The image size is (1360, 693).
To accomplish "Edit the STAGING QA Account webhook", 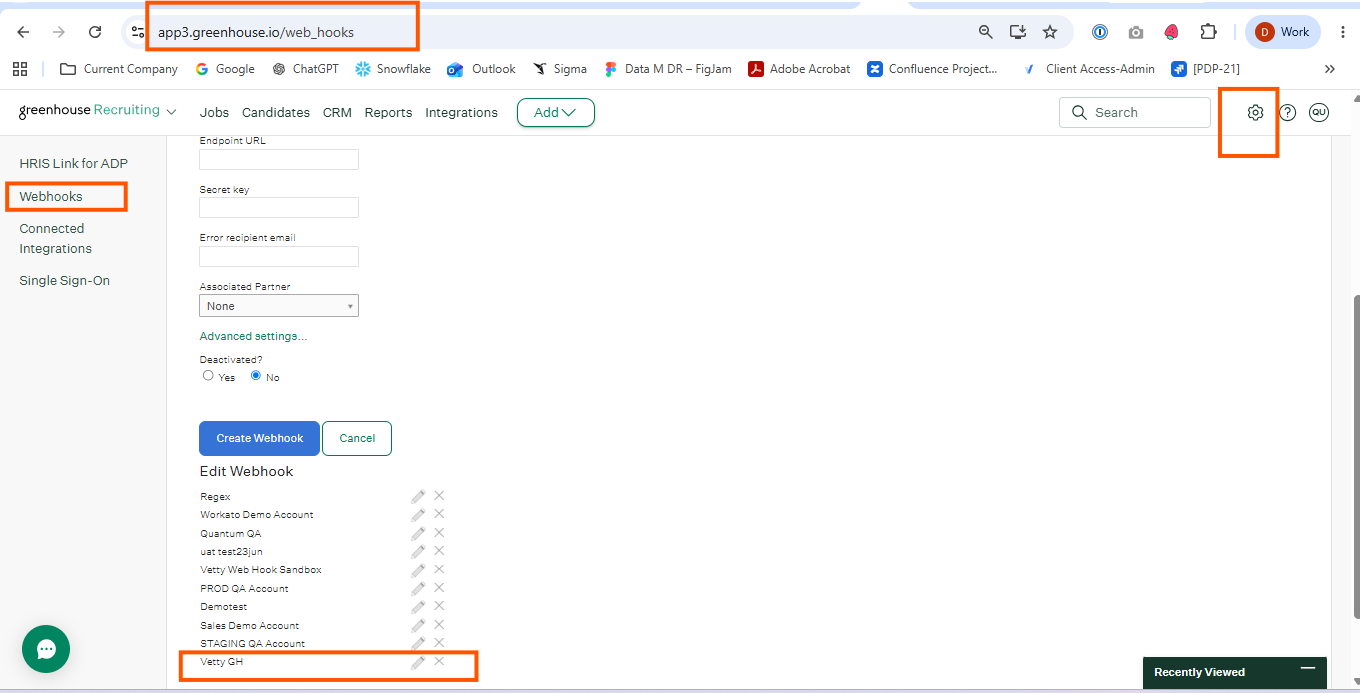I will [418, 643].
